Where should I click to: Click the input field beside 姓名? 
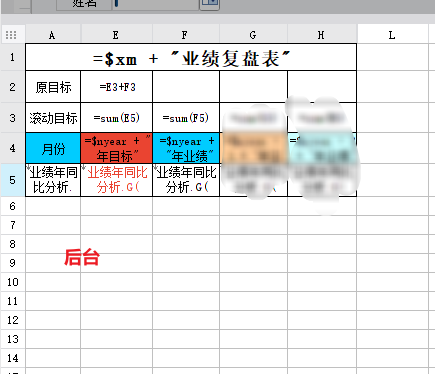pos(156,4)
